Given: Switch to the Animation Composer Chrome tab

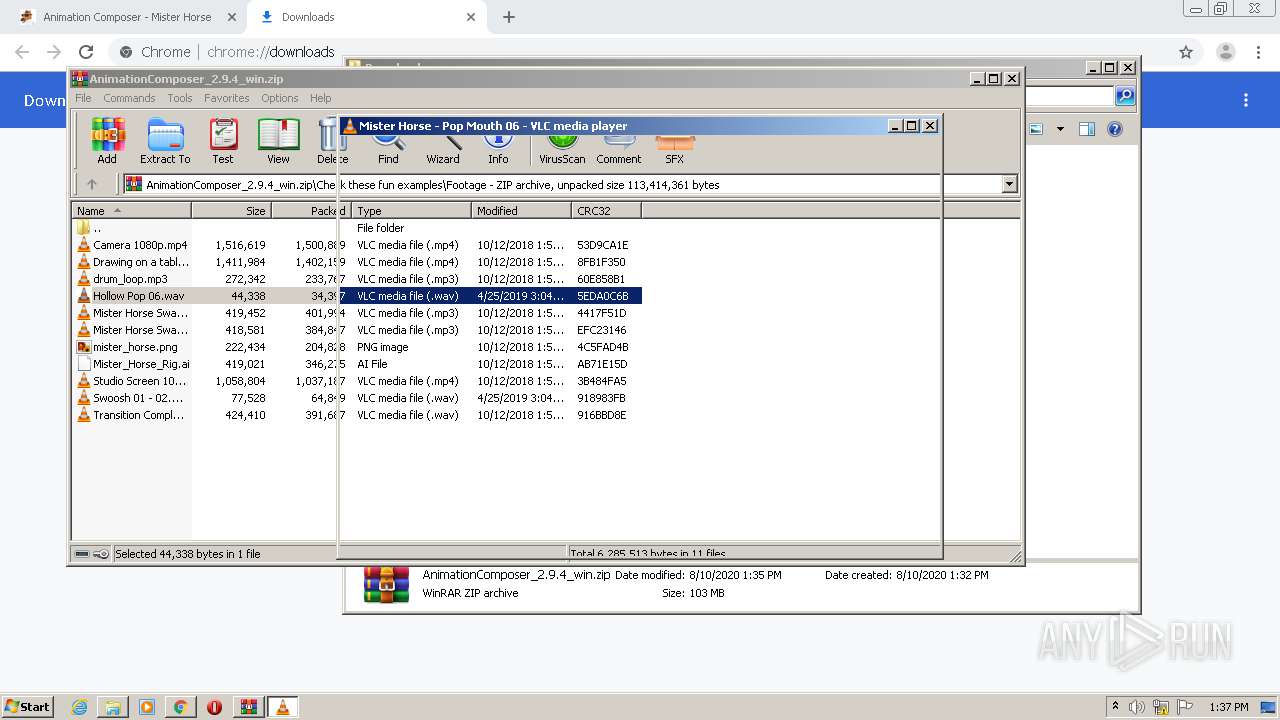Looking at the screenshot, I should coord(127,17).
